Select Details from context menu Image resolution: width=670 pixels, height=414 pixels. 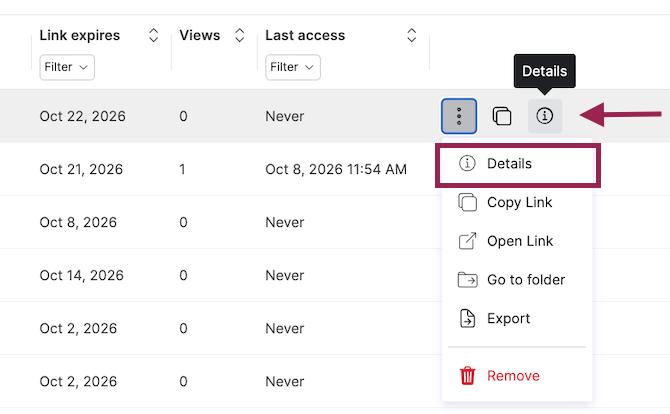[518, 164]
